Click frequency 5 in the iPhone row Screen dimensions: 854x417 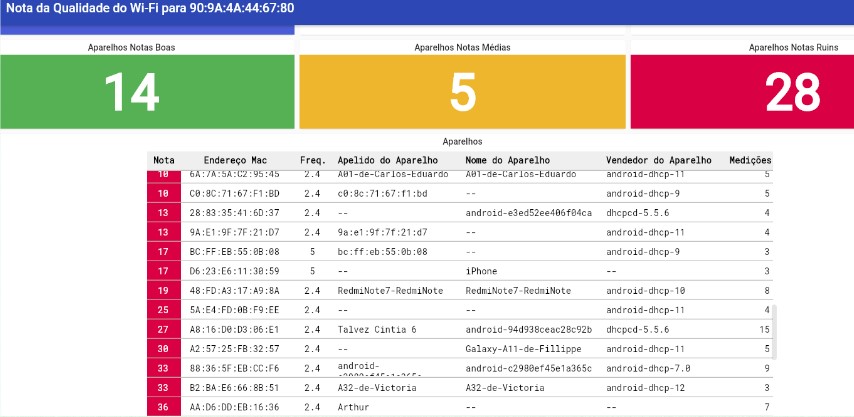tap(313, 271)
